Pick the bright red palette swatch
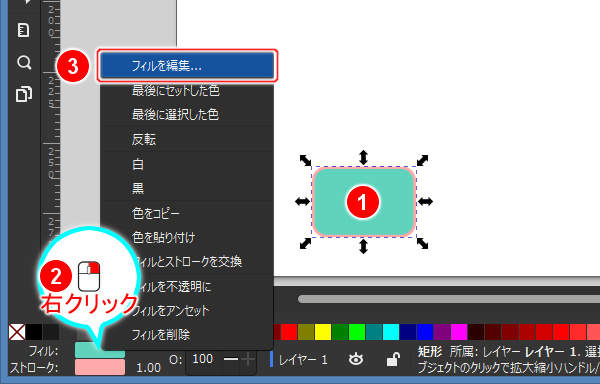Screen dimensions: 600x384 click(x=289, y=332)
